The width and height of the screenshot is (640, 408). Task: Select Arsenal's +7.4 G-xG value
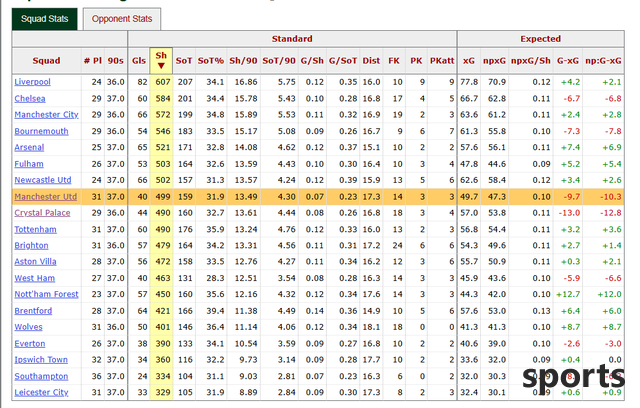click(x=571, y=147)
